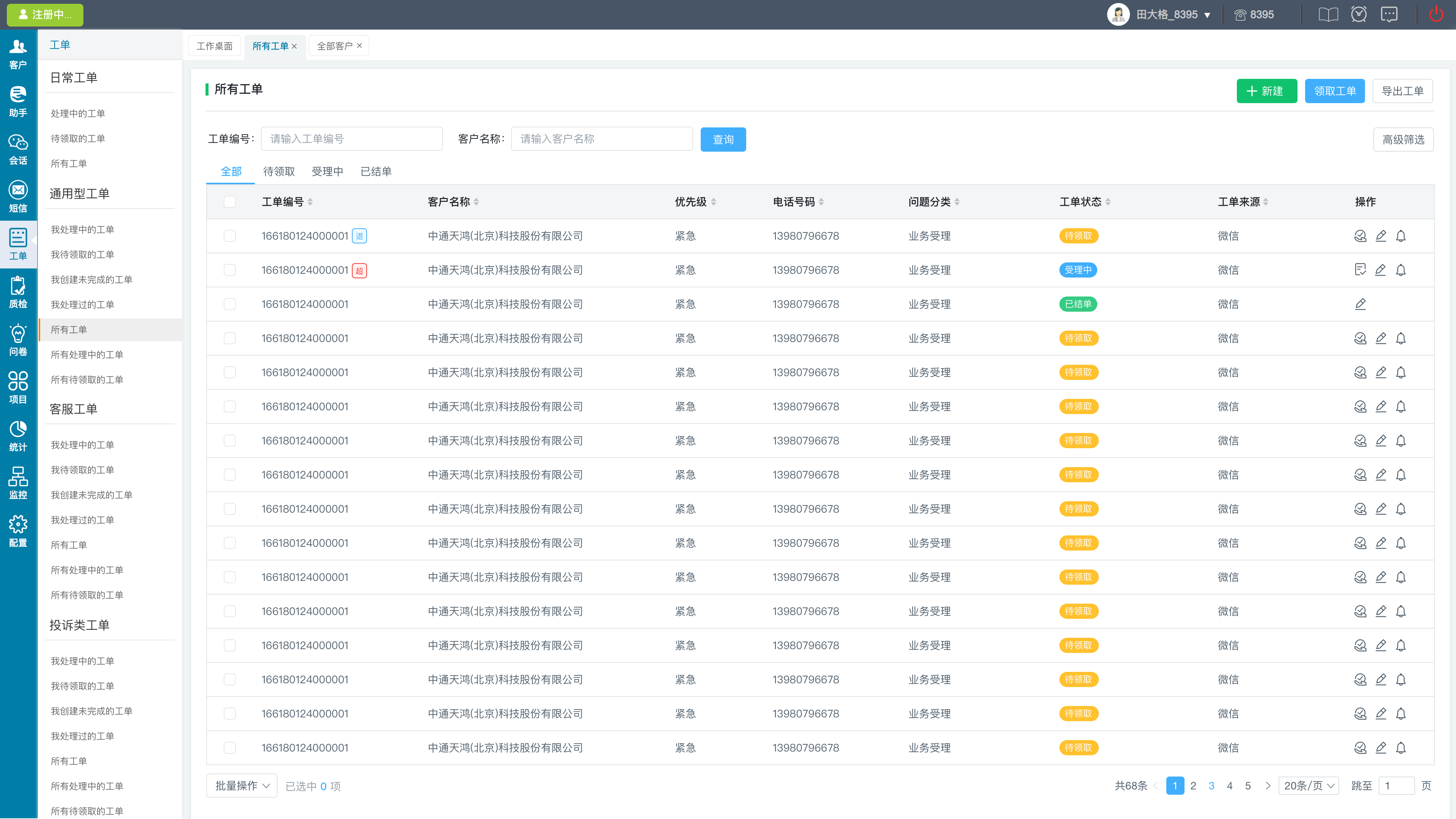
Task: Click the 领取工单 button
Action: [1335, 91]
